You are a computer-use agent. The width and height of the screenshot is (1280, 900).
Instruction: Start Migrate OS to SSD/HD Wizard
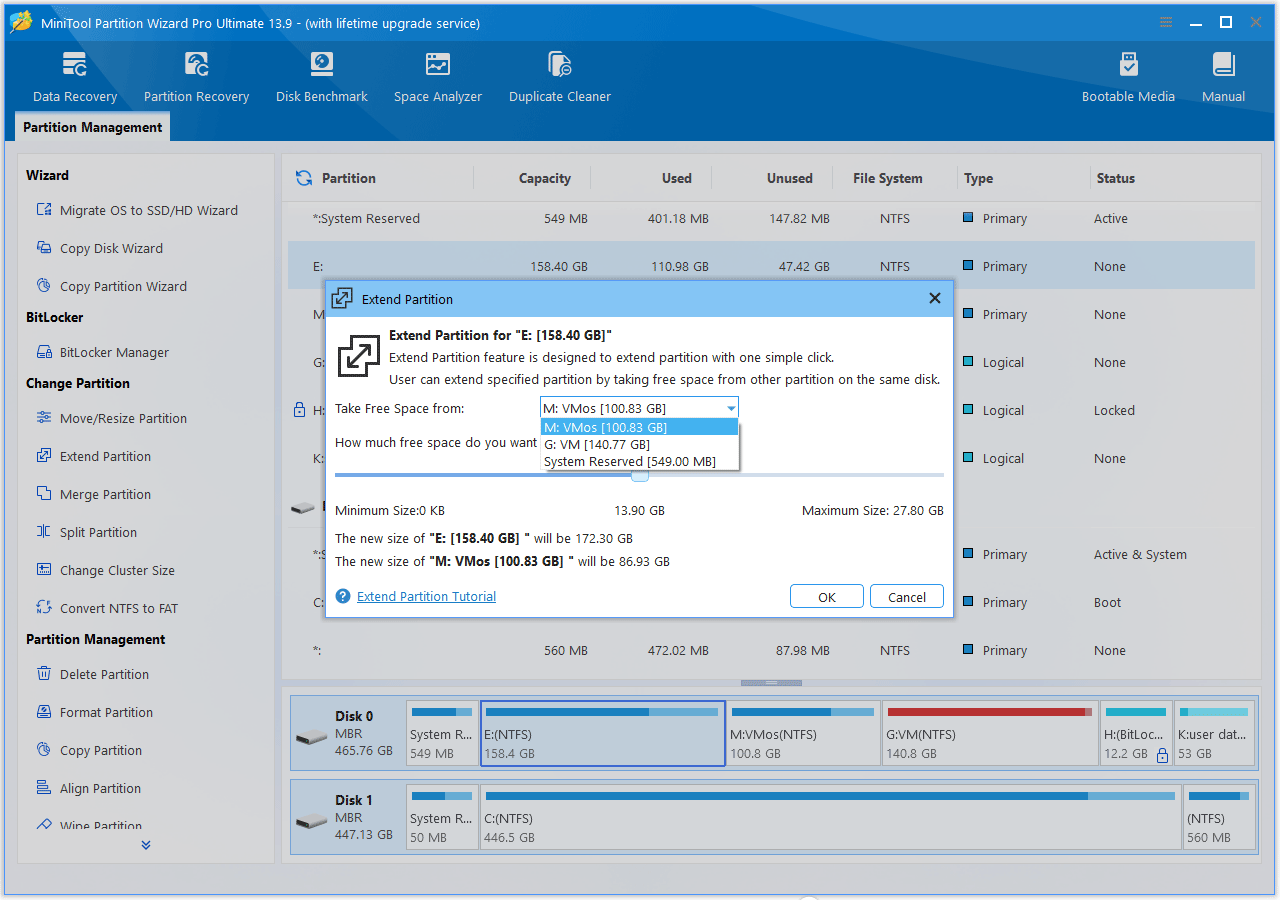137,210
